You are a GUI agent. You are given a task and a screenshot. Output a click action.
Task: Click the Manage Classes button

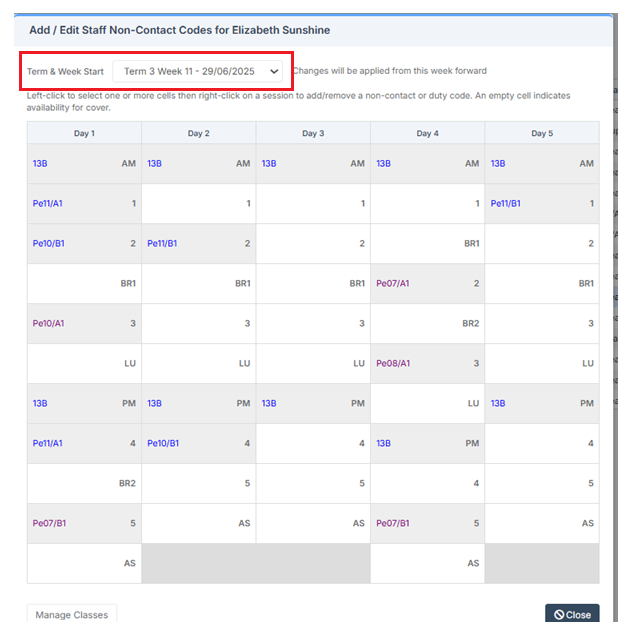(72, 614)
